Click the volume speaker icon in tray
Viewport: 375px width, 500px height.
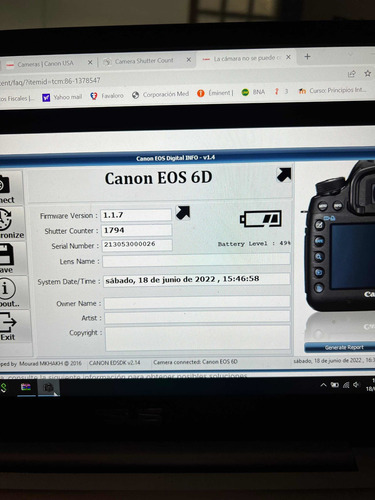click(356, 385)
